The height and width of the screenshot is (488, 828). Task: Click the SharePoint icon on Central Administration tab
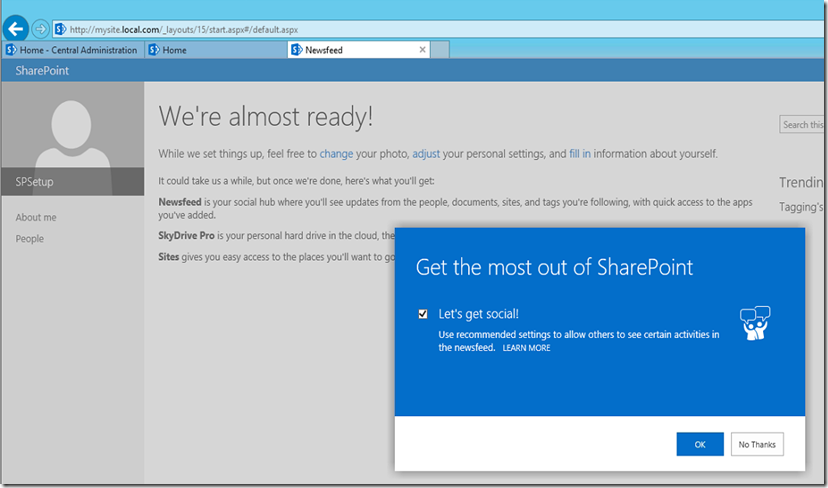pyautogui.click(x=11, y=50)
